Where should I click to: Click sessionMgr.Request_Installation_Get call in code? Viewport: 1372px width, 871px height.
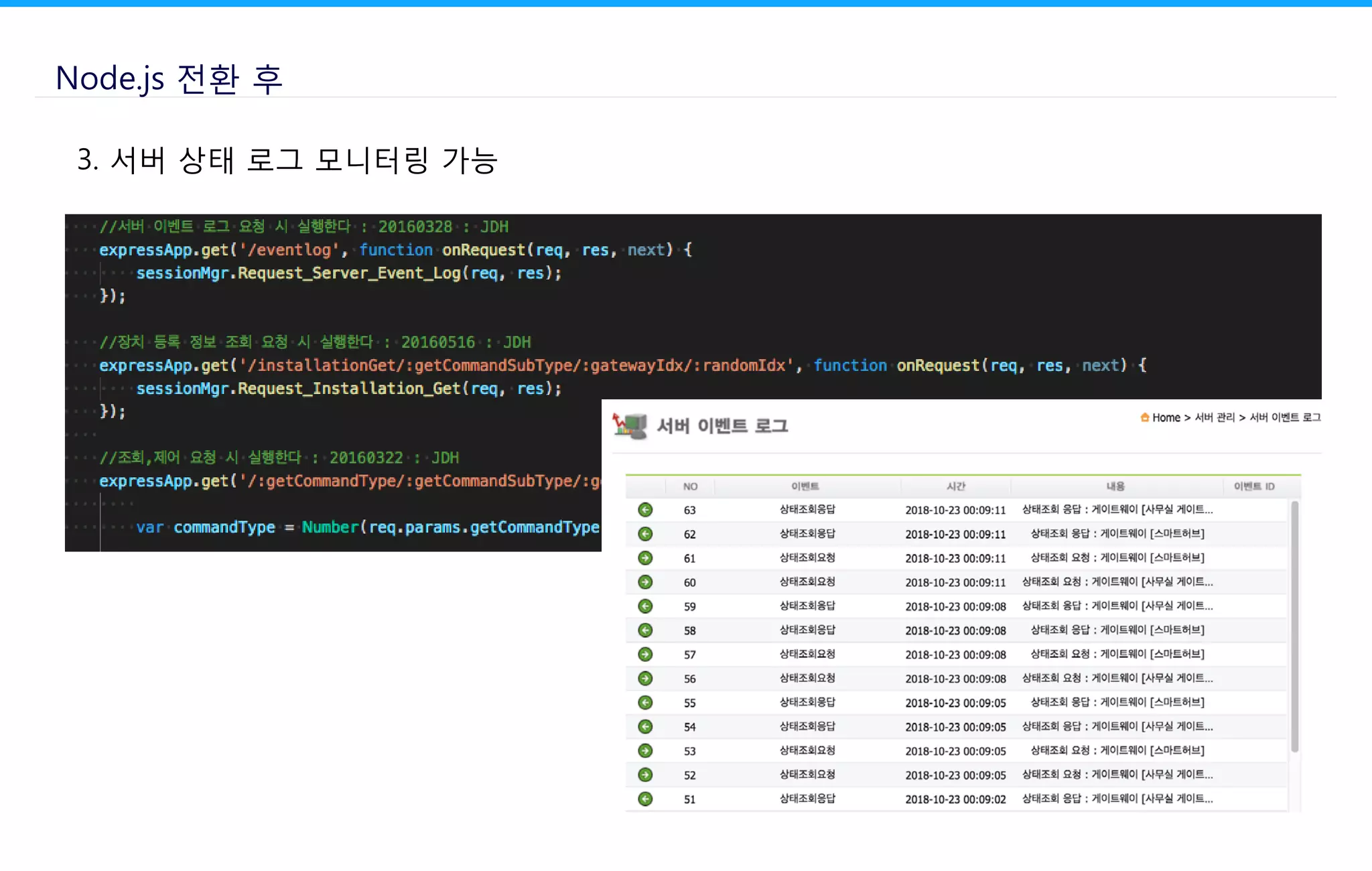(x=348, y=389)
